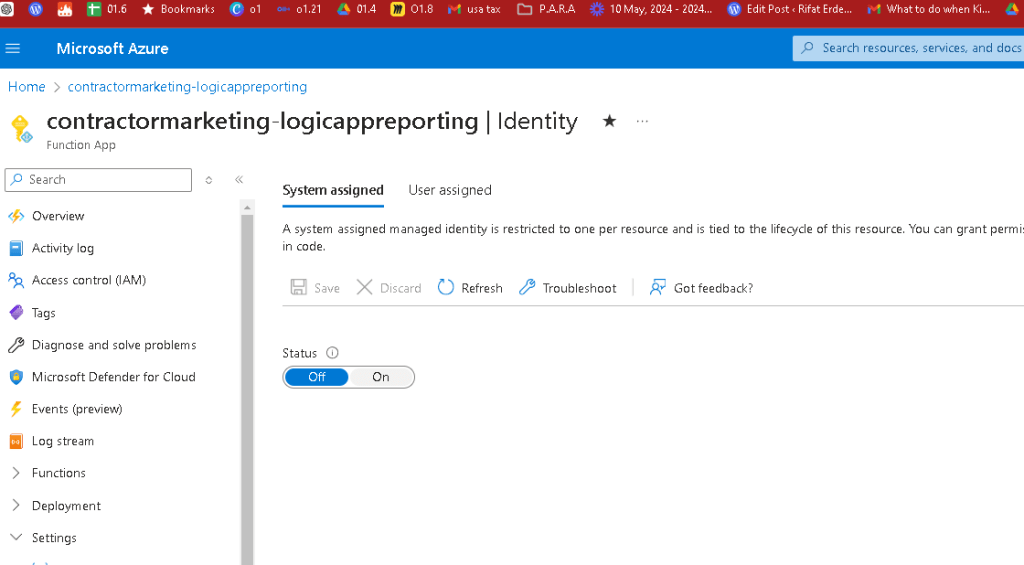Click the Refresh button label

coord(482,288)
